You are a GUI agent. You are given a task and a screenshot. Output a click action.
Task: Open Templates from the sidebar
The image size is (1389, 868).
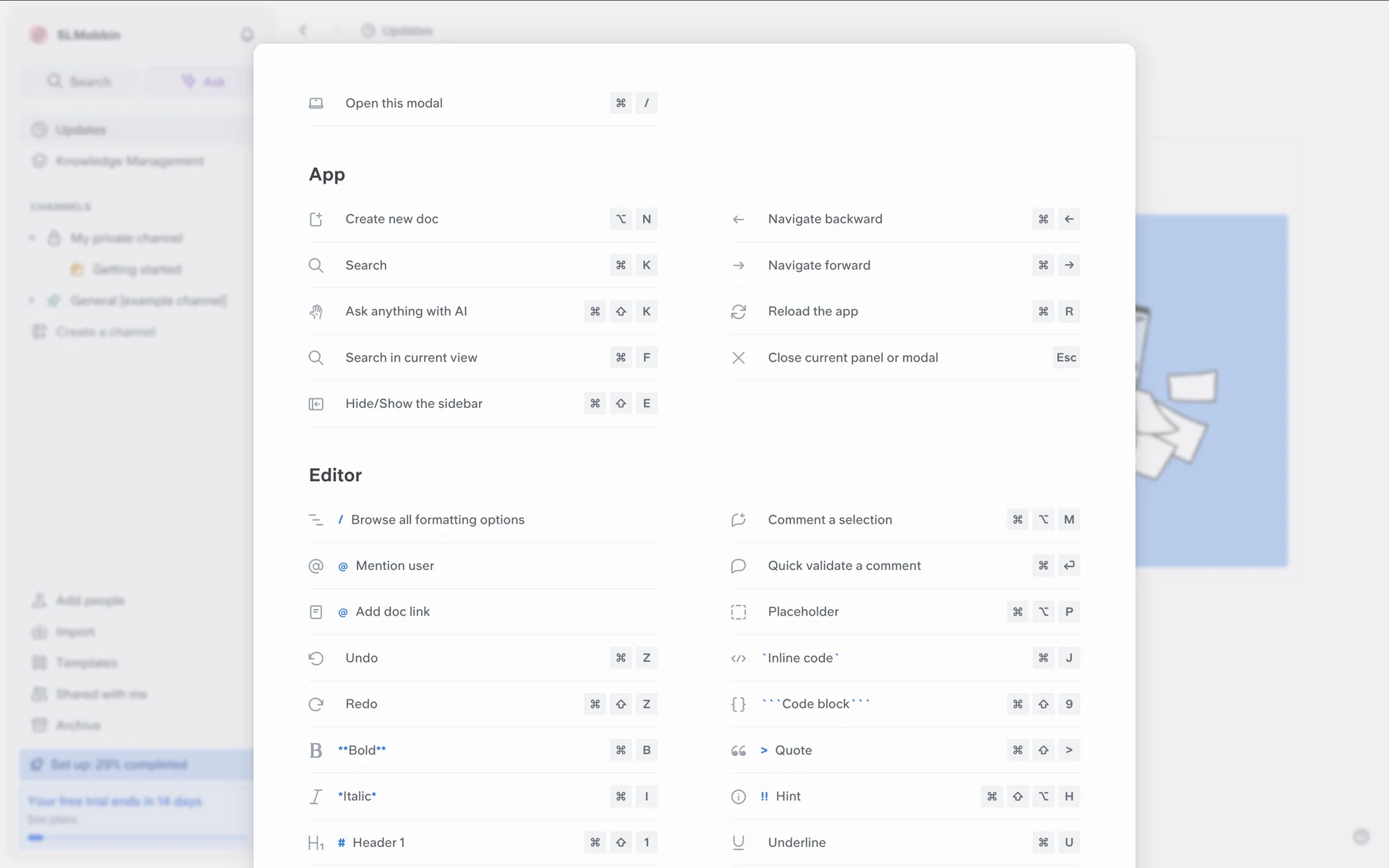point(86,663)
